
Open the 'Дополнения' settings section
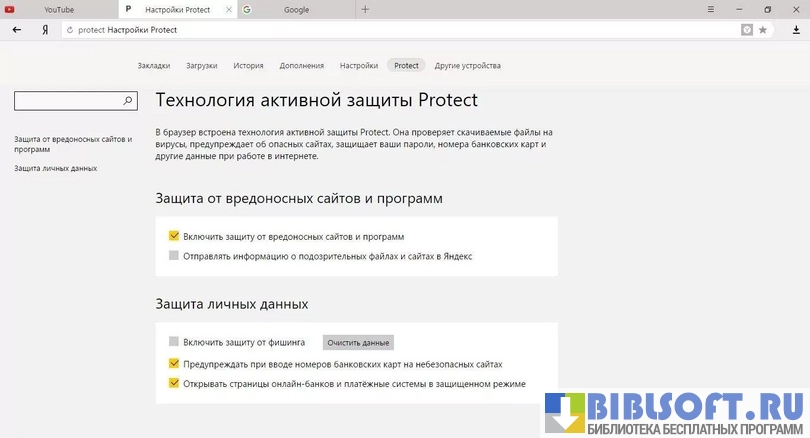point(301,66)
